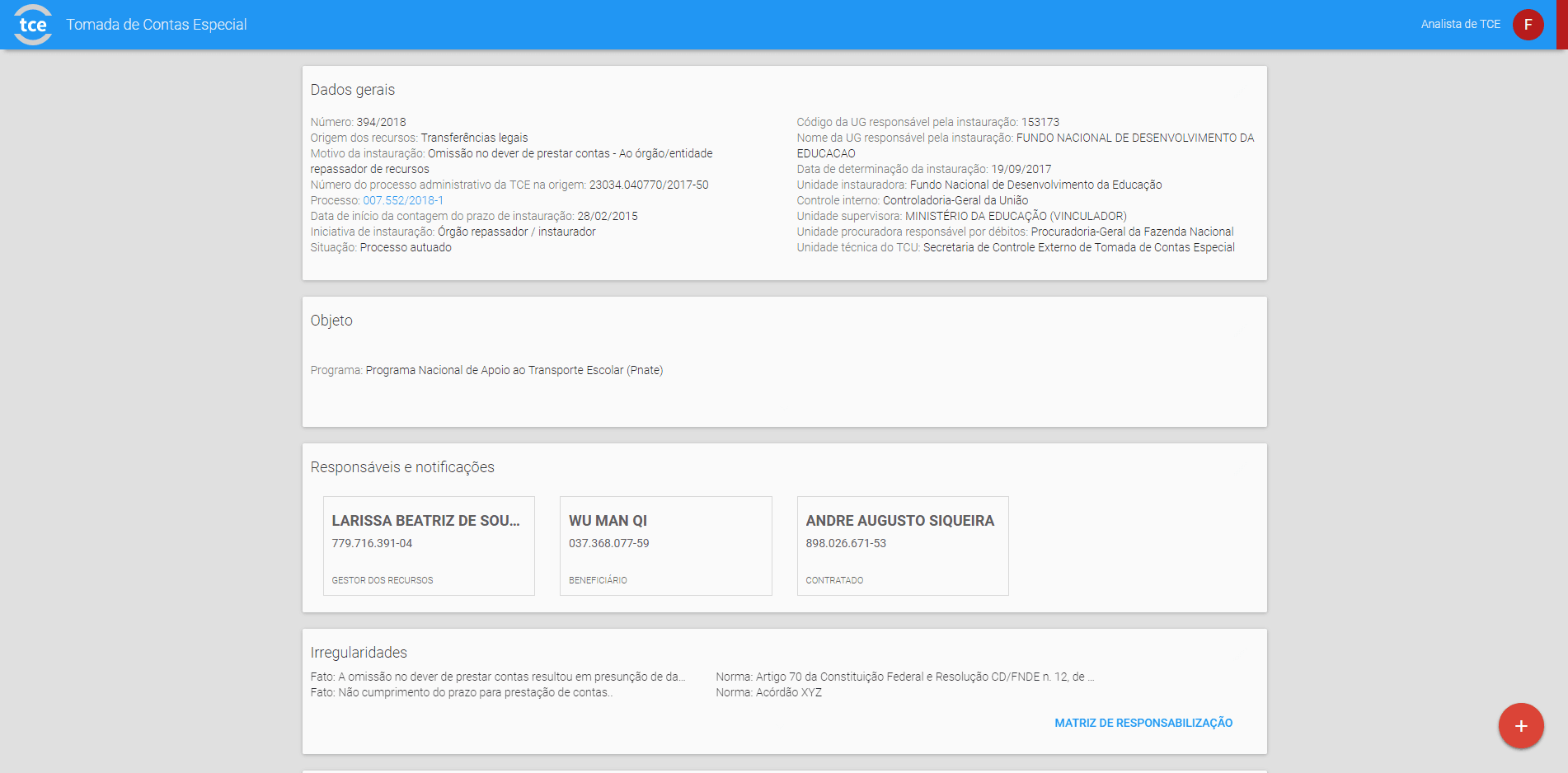The image size is (1568, 773).
Task: Open Matriz de Responsabilização
Action: point(1143,723)
